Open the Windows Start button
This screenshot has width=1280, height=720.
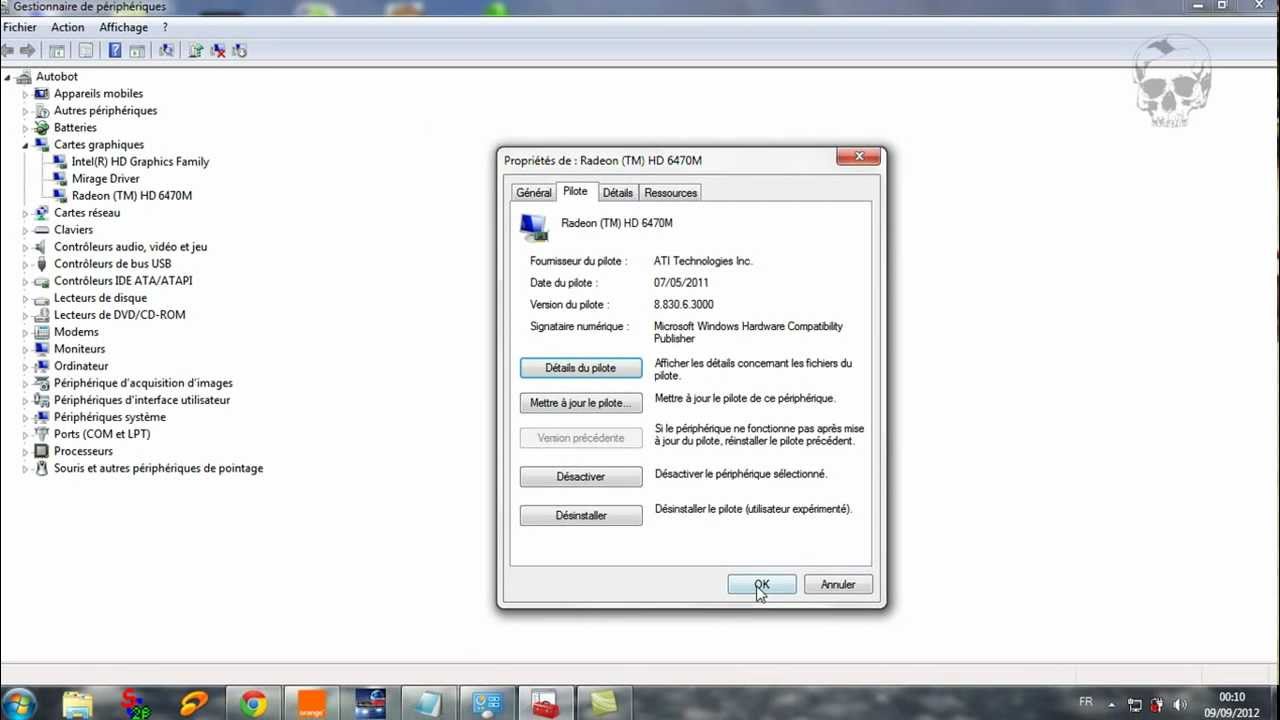point(20,703)
